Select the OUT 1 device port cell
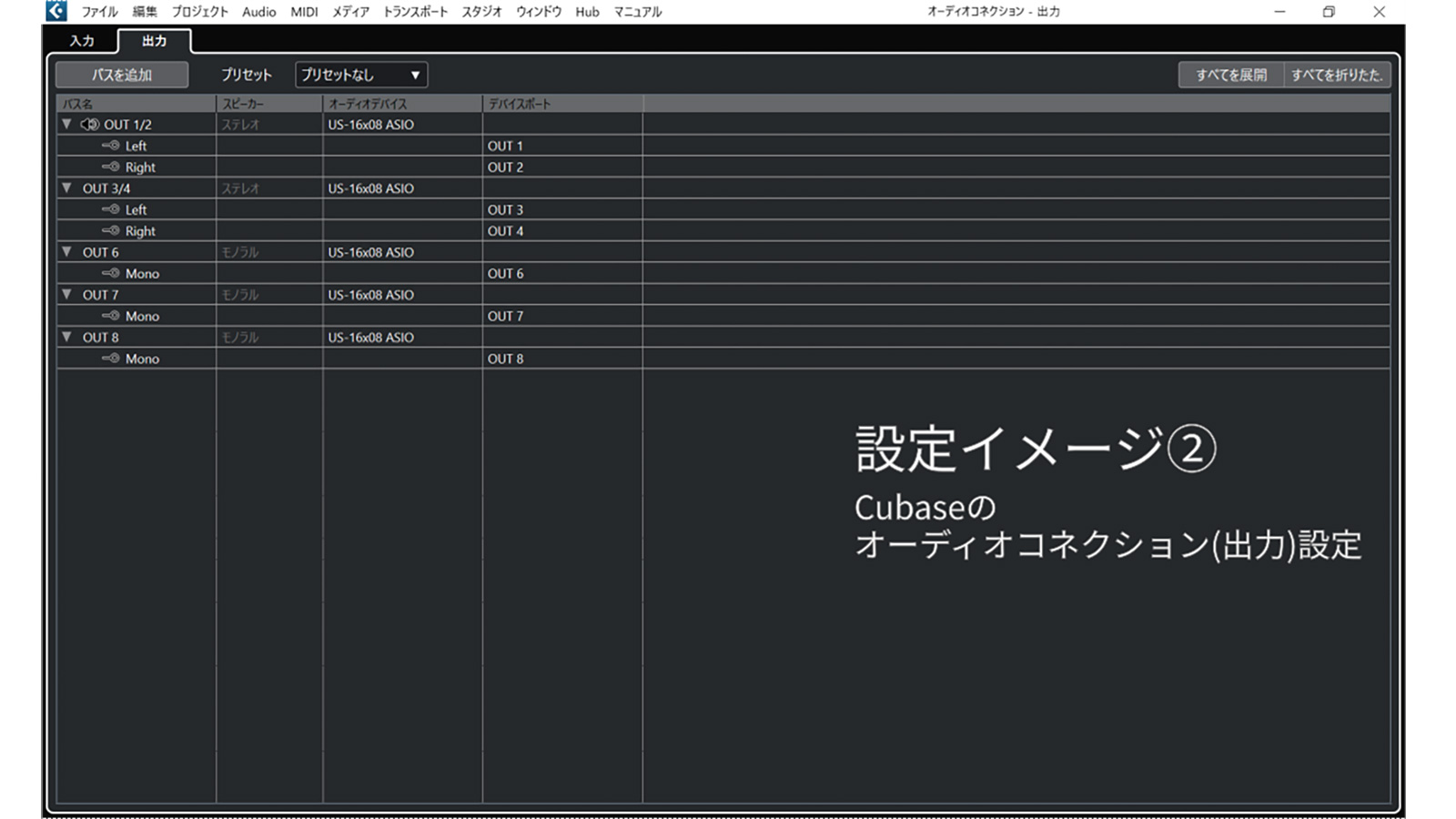This screenshot has width=1456, height=819. point(562,146)
